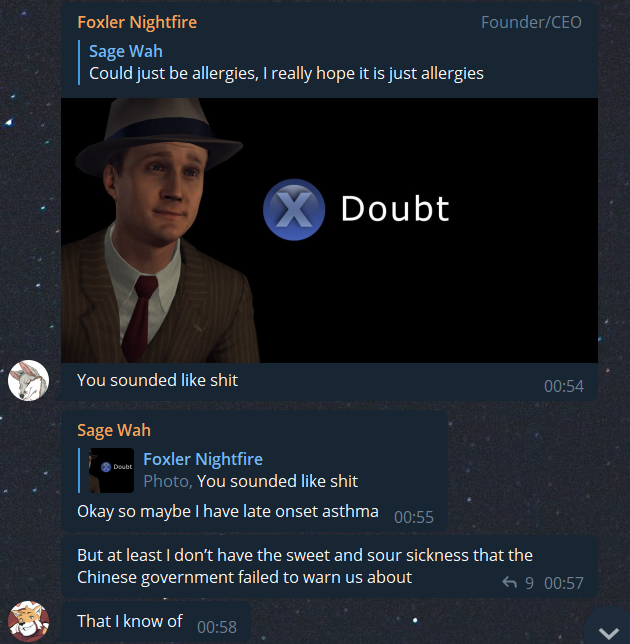Viewport: 630px width, 644px height.
Task: Click the reply arrow icon showing 9 replies
Action: pyautogui.click(x=510, y=582)
